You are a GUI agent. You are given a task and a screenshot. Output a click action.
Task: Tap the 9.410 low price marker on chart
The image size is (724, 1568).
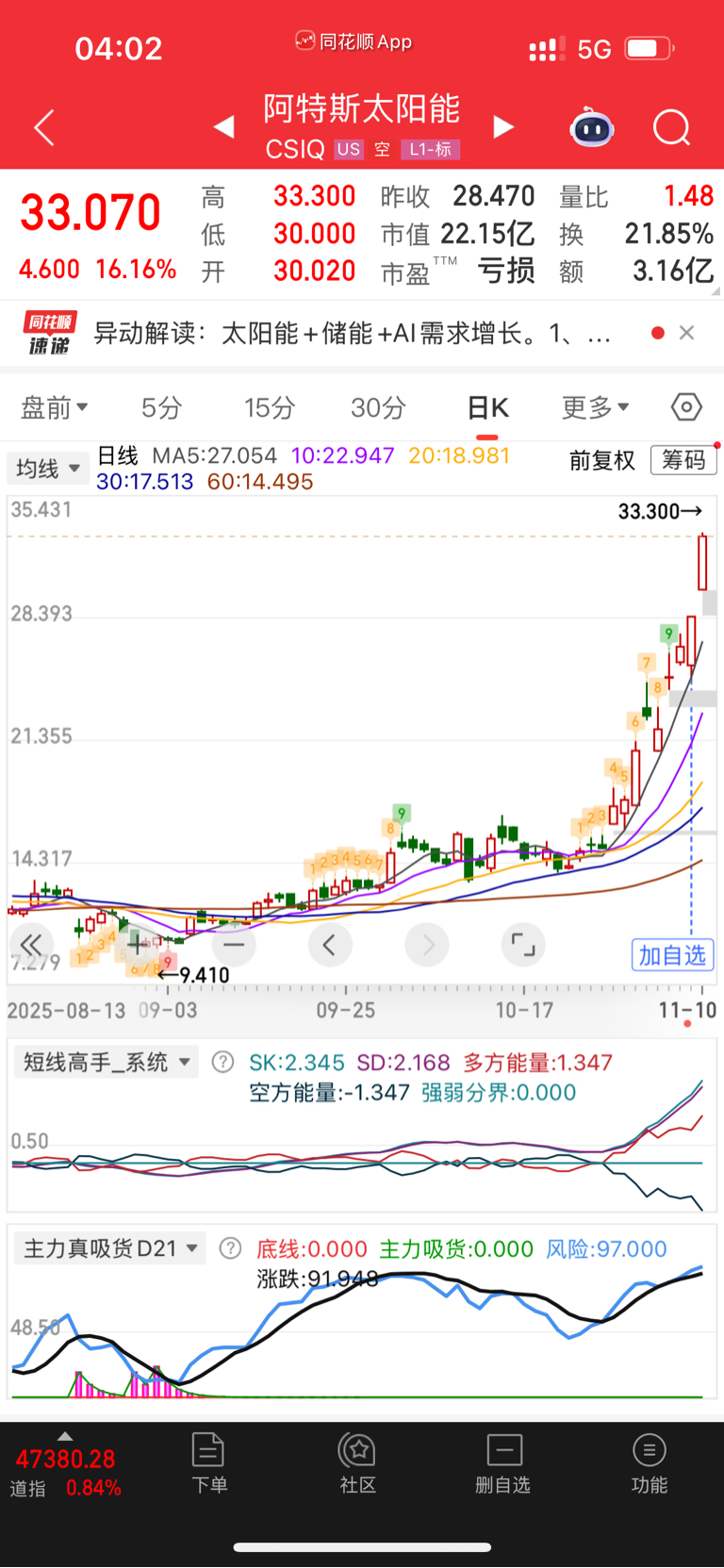click(193, 975)
